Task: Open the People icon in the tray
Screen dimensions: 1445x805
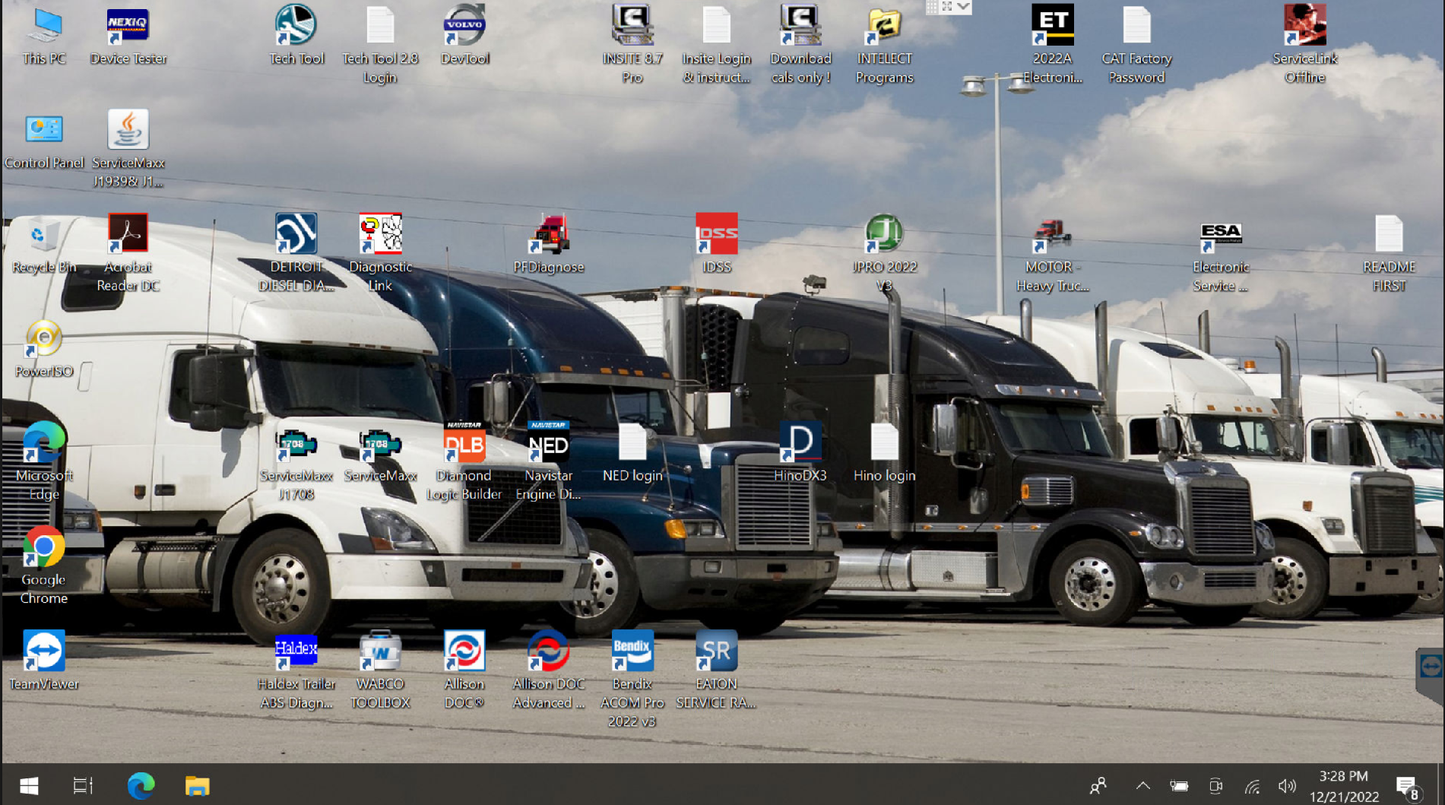Action: (1098, 786)
